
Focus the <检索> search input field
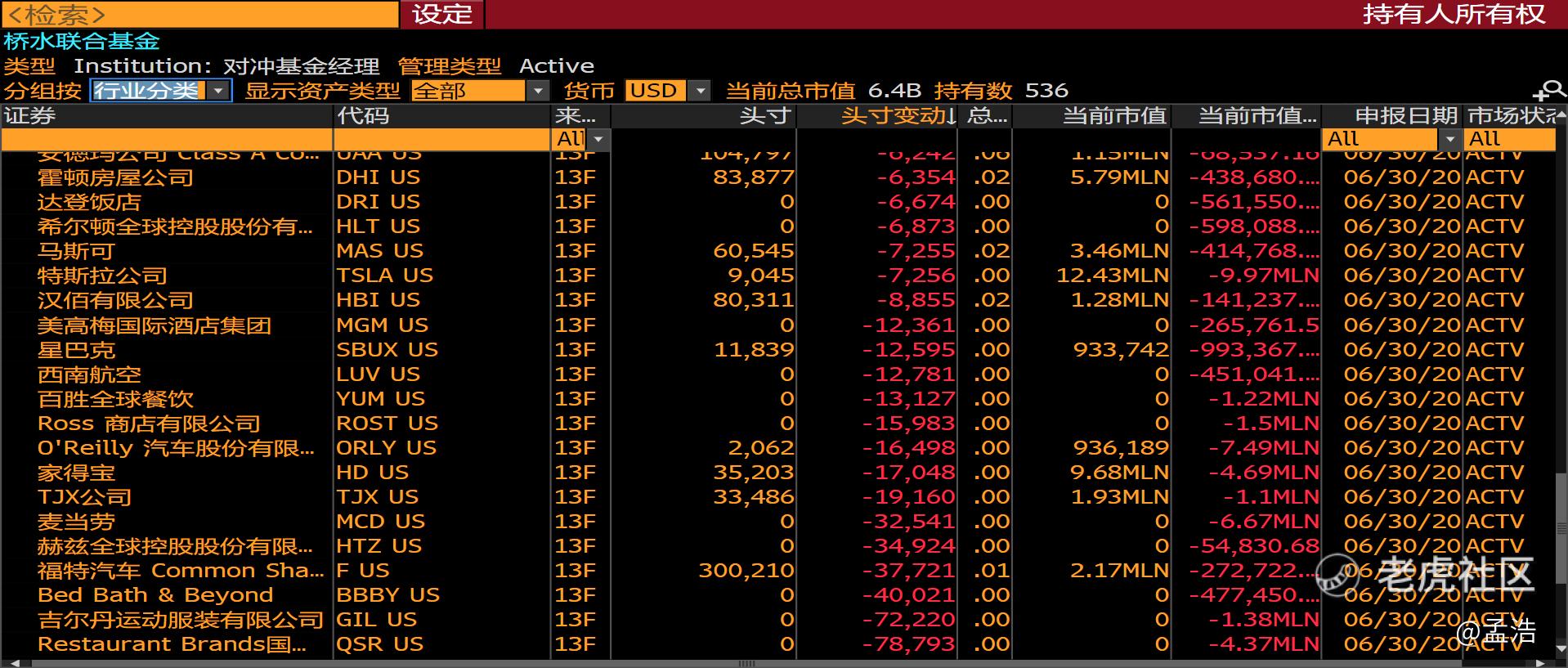[x=199, y=14]
